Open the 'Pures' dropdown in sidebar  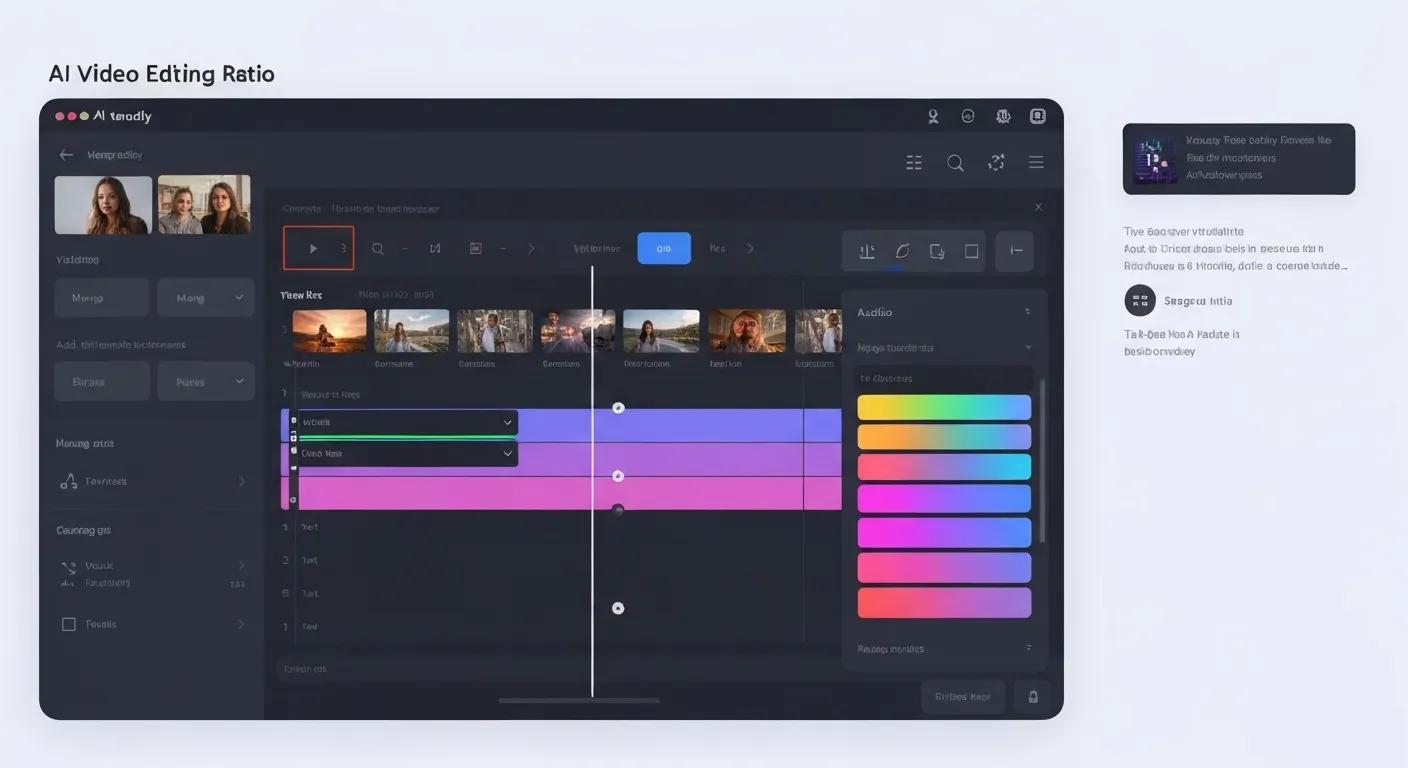click(206, 382)
